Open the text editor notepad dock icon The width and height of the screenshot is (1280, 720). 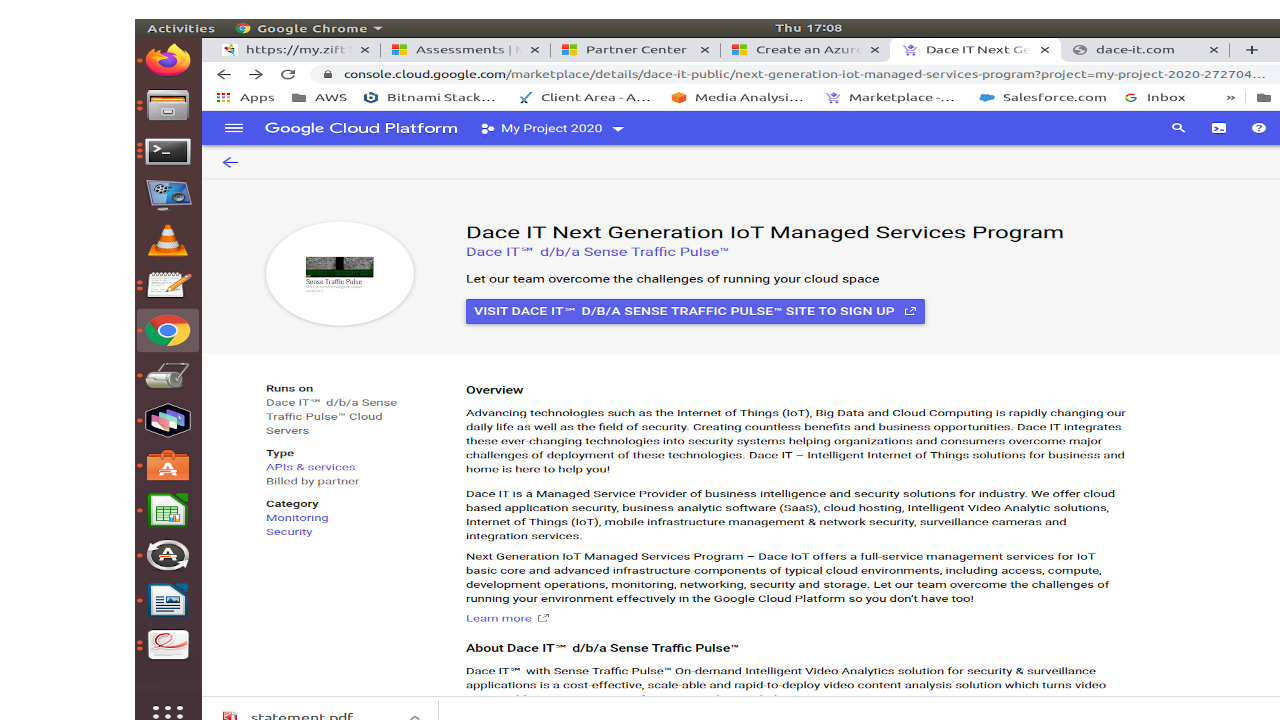coord(168,285)
